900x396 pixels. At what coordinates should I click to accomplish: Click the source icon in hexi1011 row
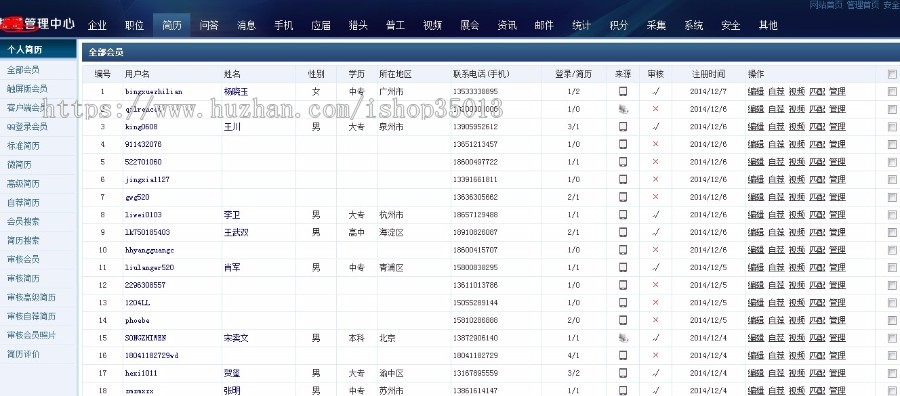coord(623,373)
